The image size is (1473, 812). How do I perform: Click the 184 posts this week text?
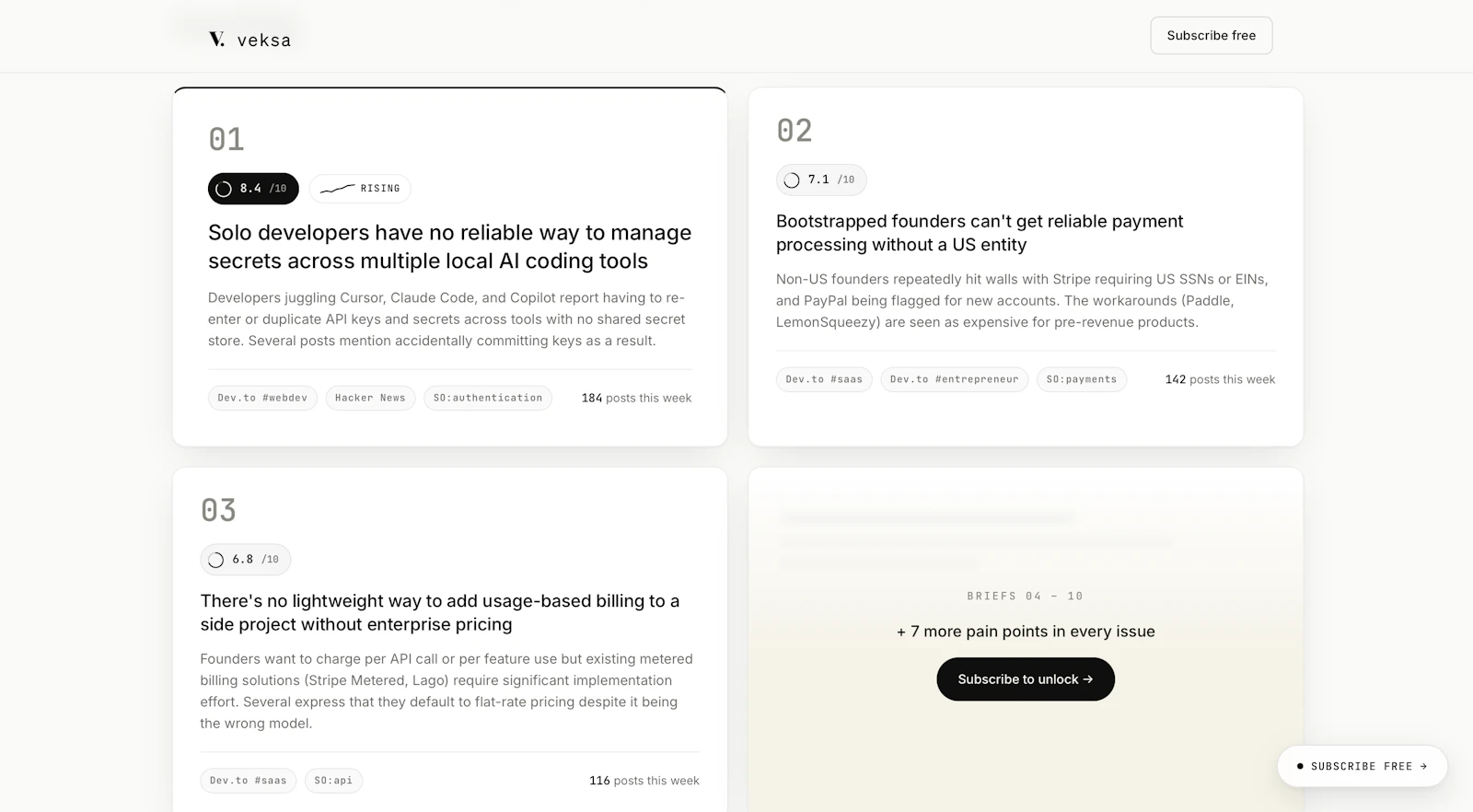[636, 398]
